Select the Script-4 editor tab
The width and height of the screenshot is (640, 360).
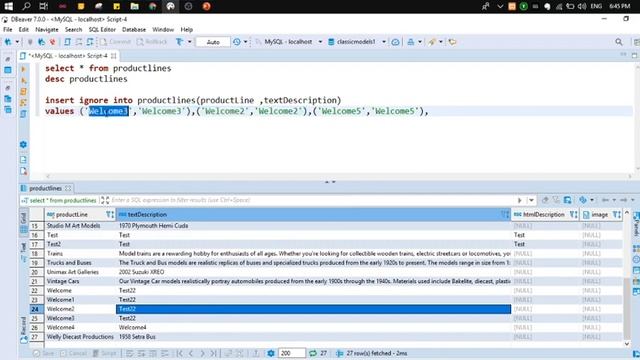[x=68, y=56]
